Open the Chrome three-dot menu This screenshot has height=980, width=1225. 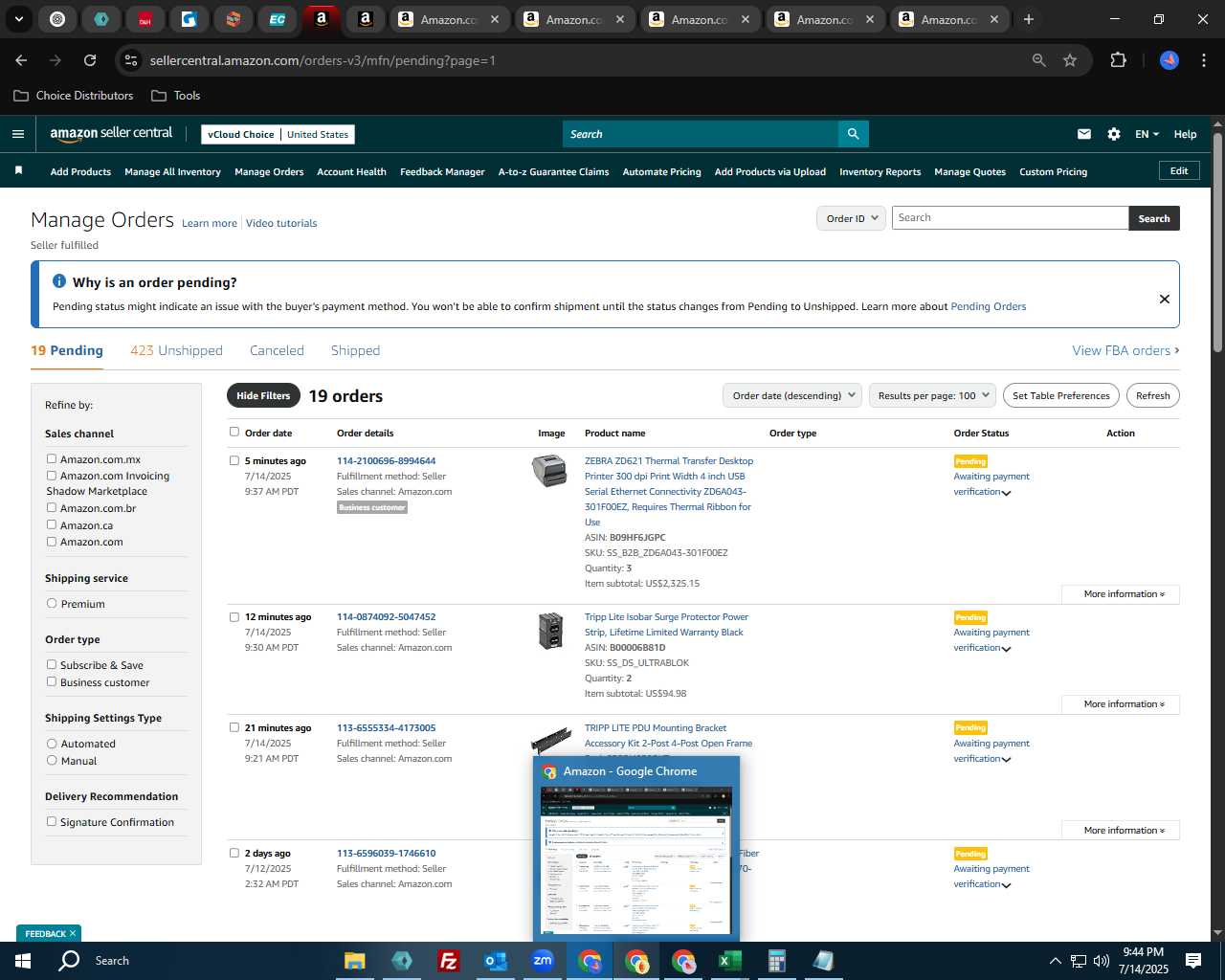point(1202,60)
